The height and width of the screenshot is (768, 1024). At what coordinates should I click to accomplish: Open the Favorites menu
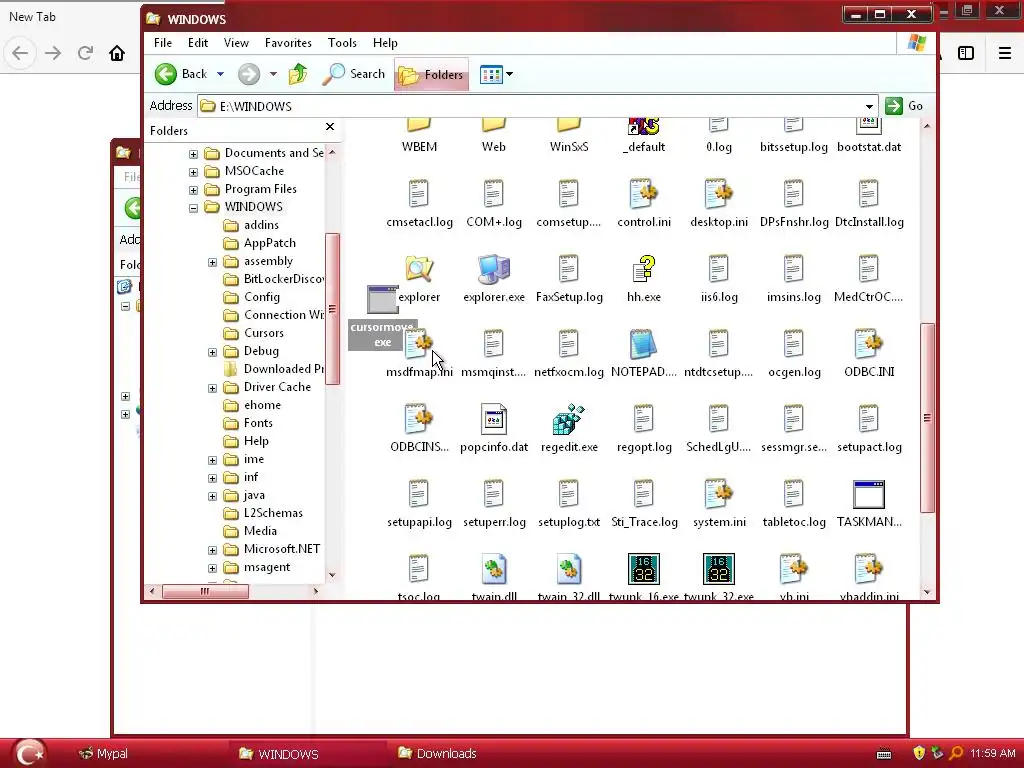pyautogui.click(x=288, y=42)
